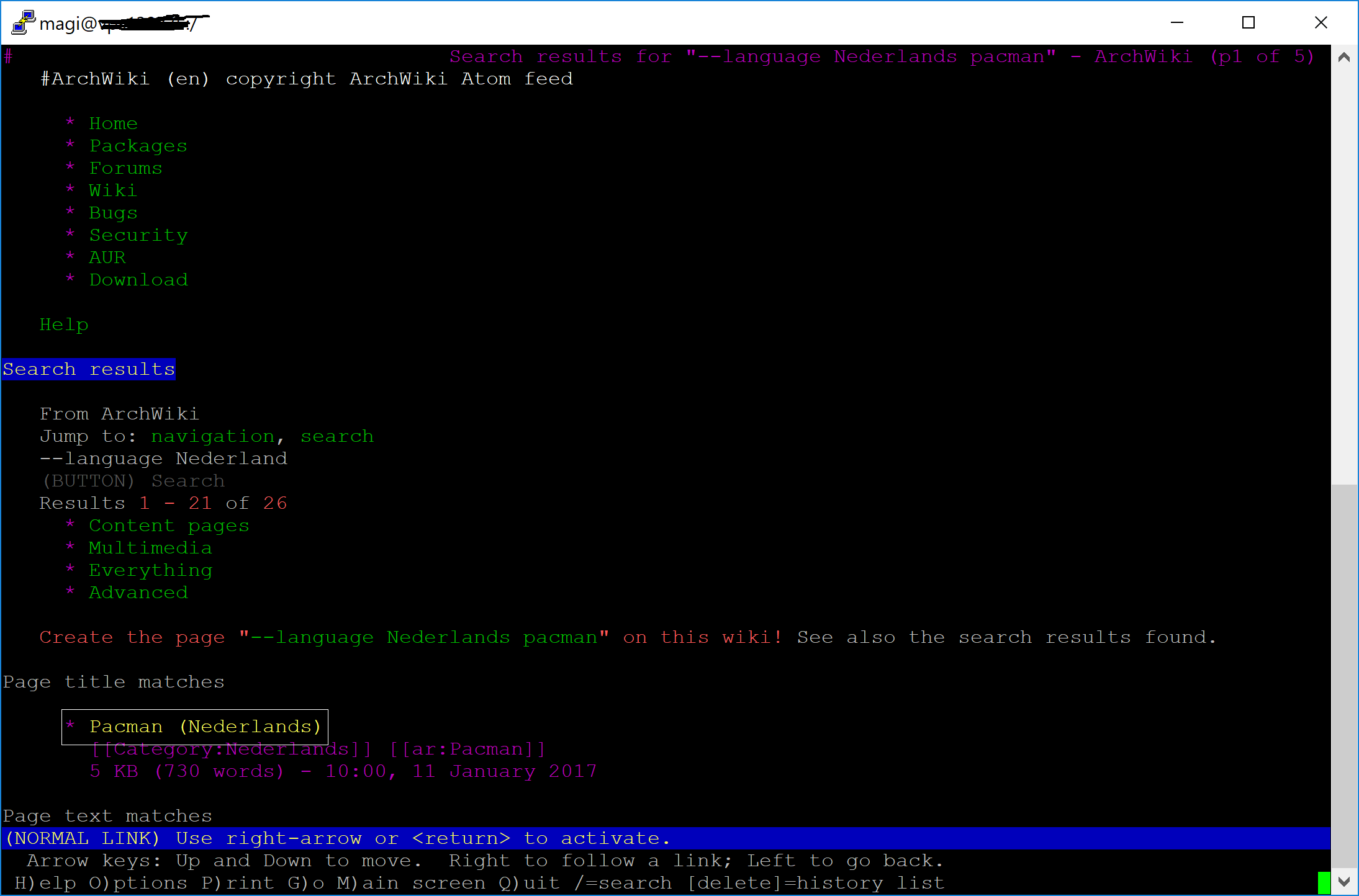Click the 'Arrow keys: Up and Down' help line
This screenshot has width=1359, height=896.
click(485, 861)
